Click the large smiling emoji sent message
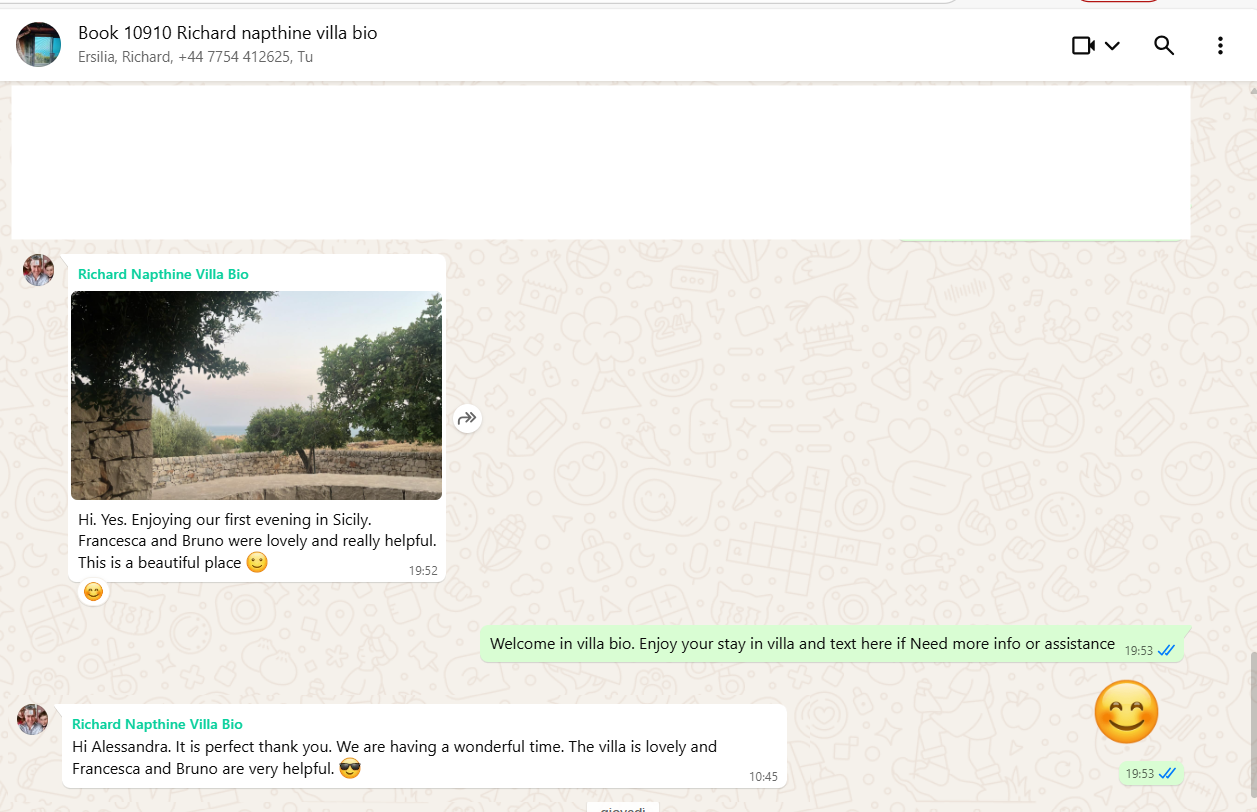This screenshot has height=812, width=1257. point(1126,713)
